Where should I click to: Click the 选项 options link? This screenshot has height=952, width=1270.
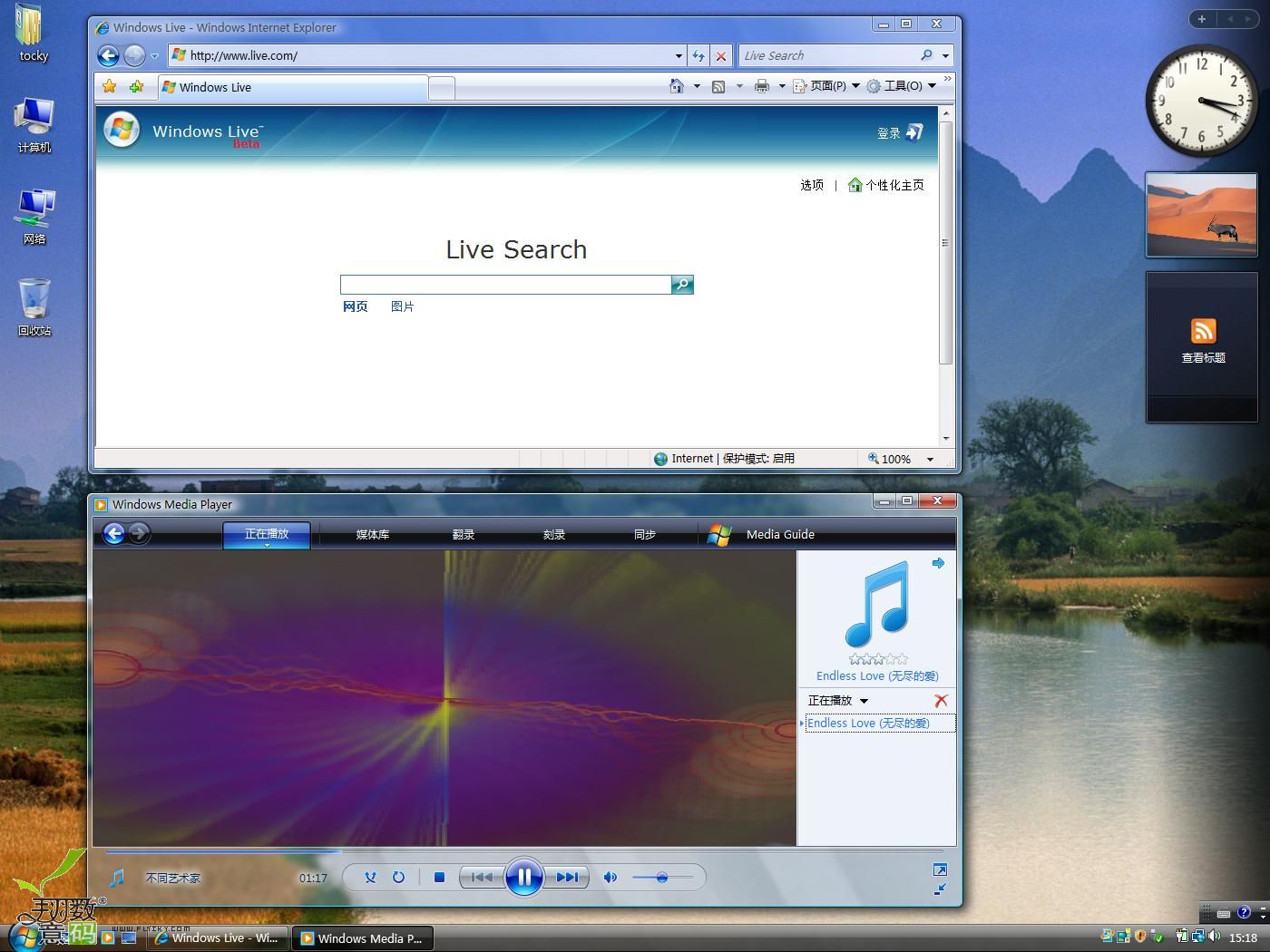coord(812,185)
